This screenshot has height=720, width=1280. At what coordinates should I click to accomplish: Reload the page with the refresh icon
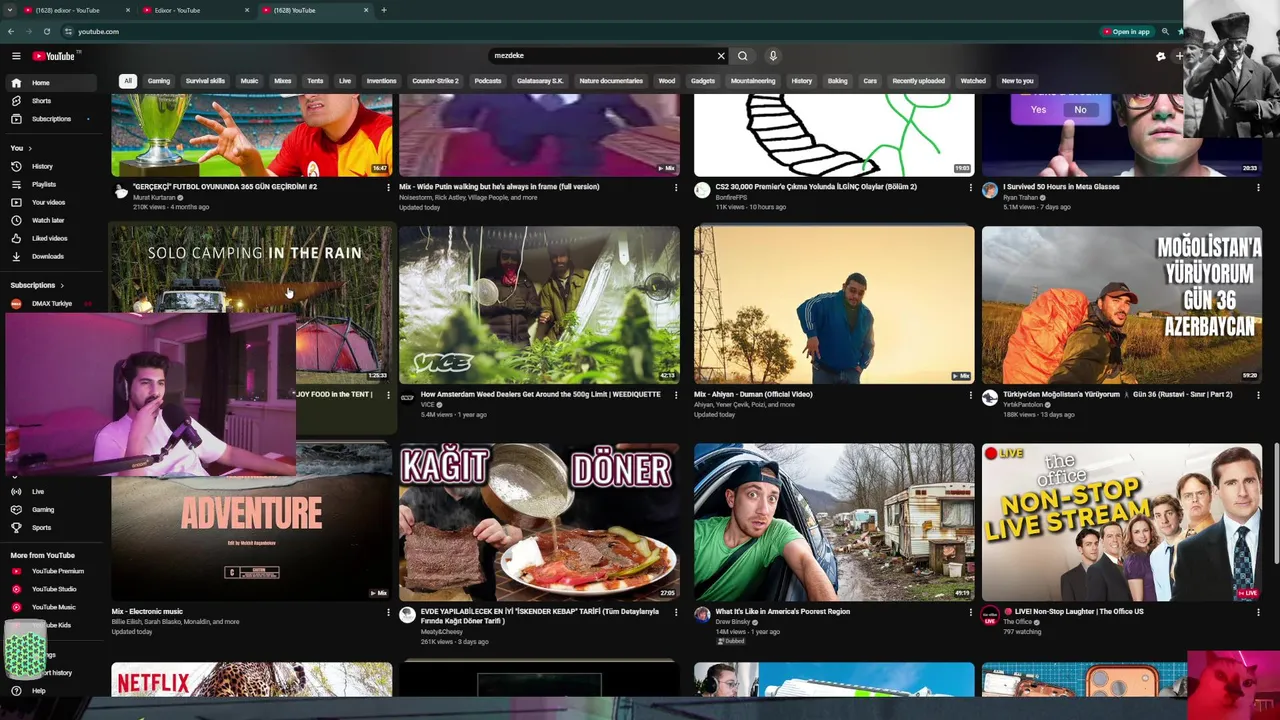tap(46, 31)
